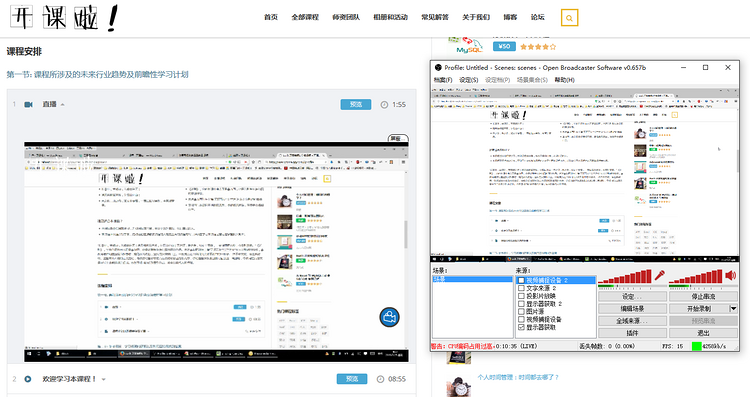Open 关于我们 in the site navigation

pyautogui.click(x=476, y=17)
